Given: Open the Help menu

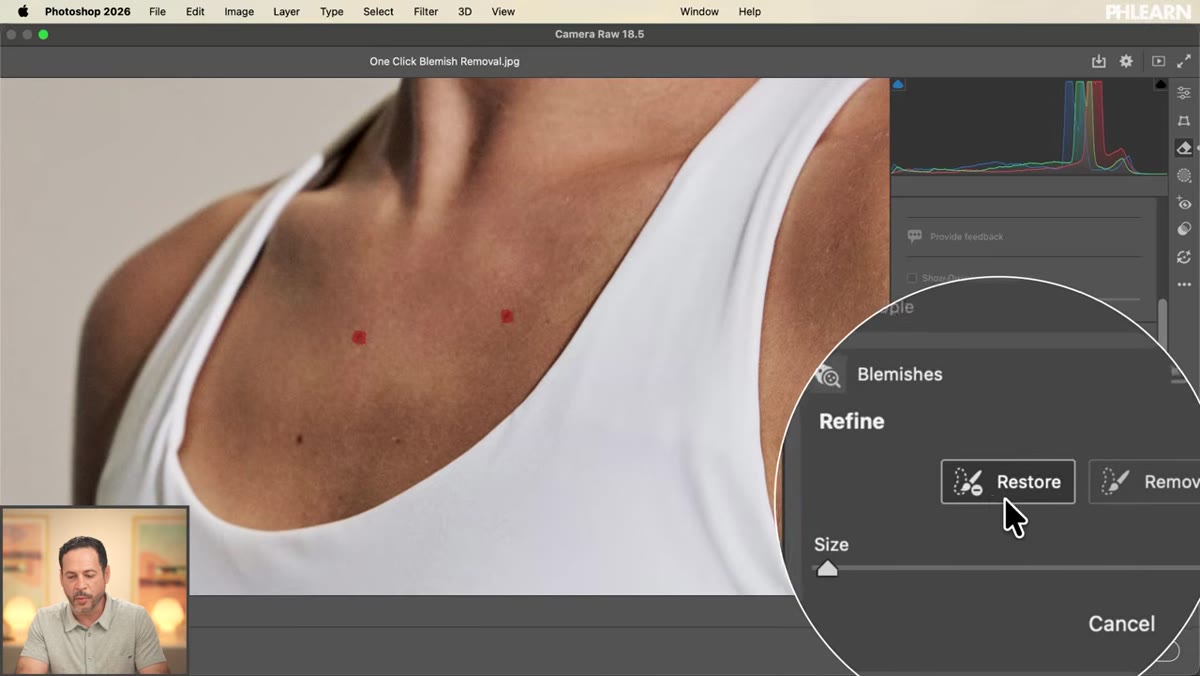Looking at the screenshot, I should click(750, 12).
